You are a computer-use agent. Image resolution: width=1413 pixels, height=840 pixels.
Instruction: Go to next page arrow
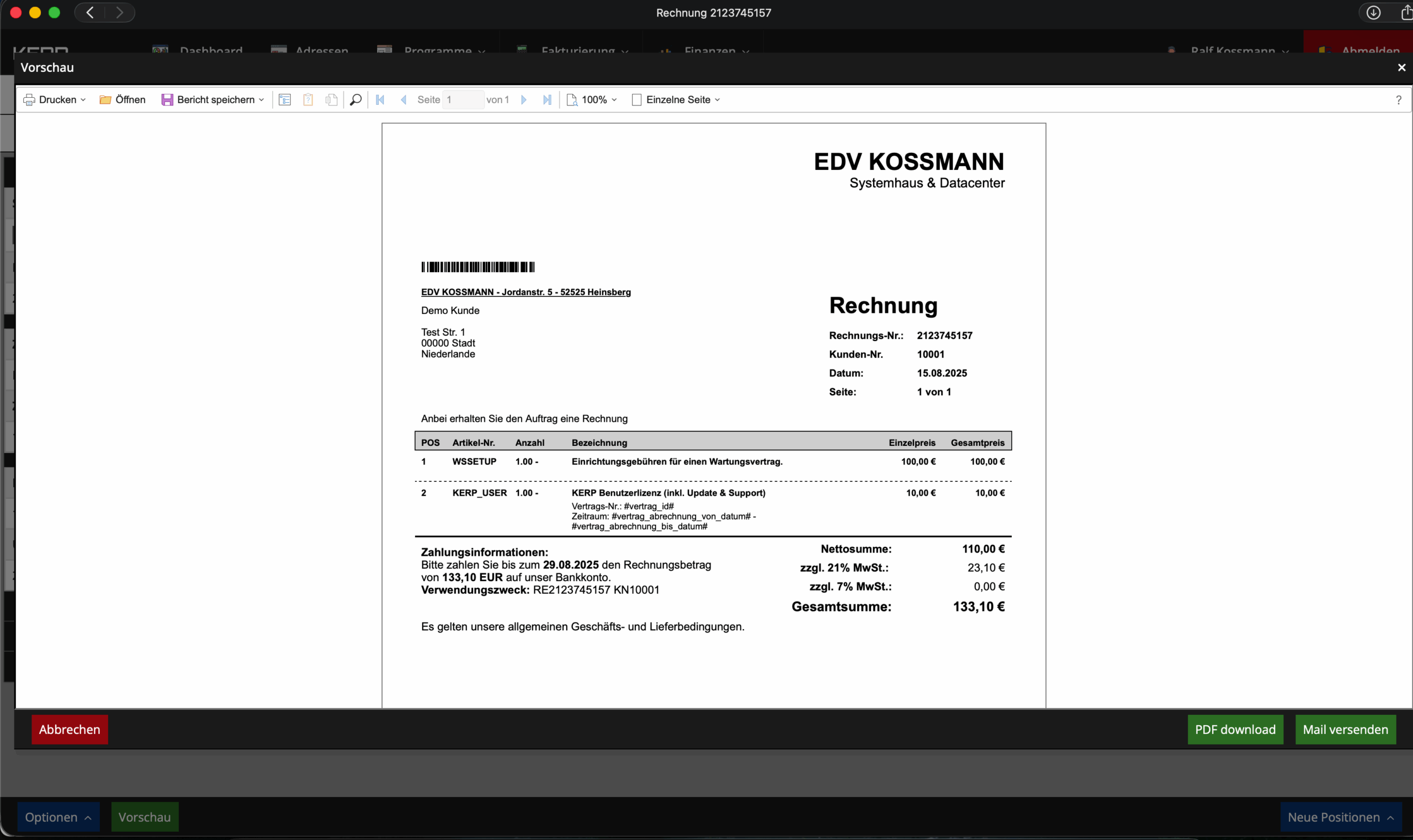point(524,100)
